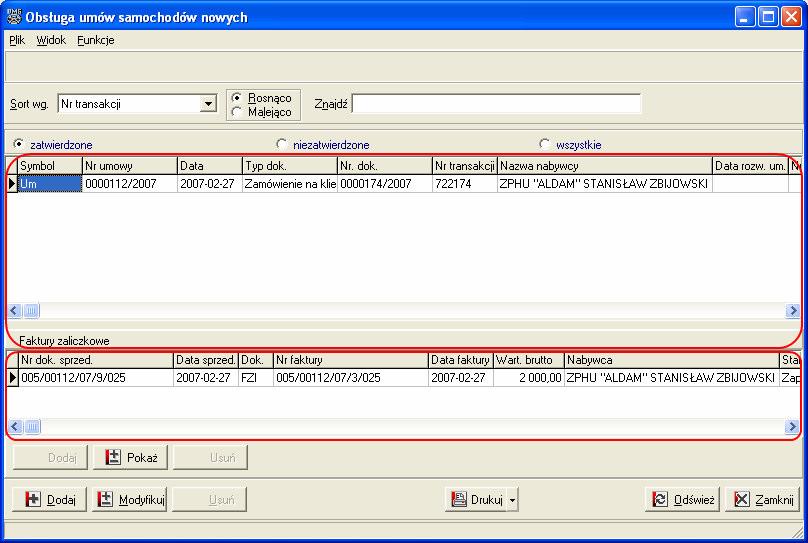The width and height of the screenshot is (808, 543).
Task: Click the 005/00112/07/3/025 invoice cell
Action: (351, 378)
